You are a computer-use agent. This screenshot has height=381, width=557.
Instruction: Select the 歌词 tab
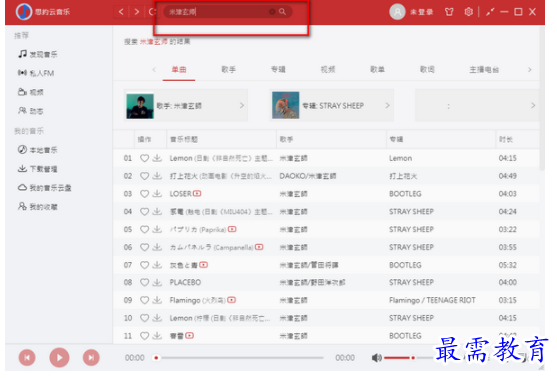427,70
